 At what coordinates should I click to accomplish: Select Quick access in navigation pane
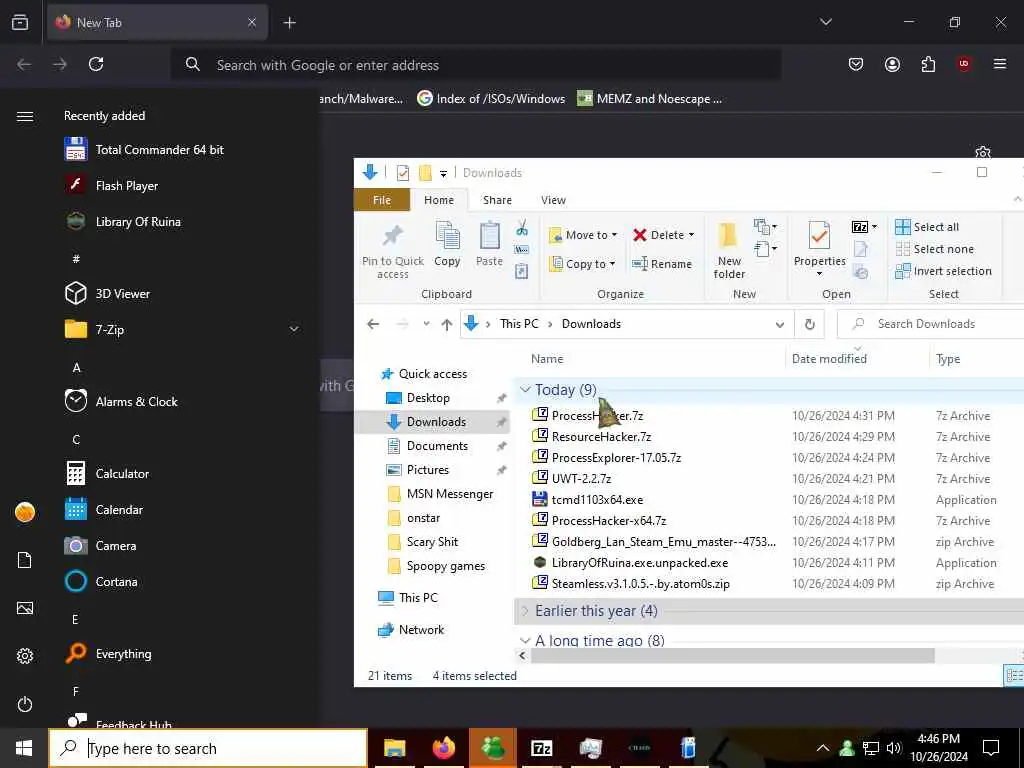coord(424,374)
